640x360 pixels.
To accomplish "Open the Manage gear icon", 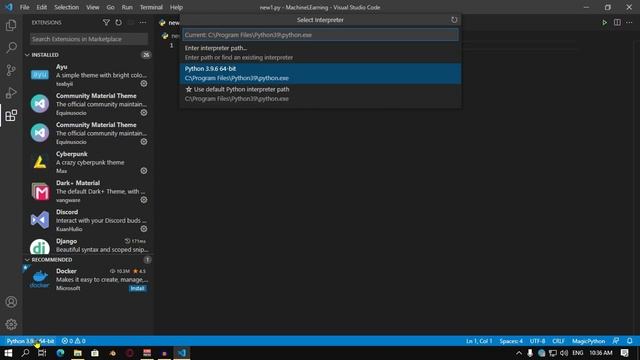I will 11,324.
